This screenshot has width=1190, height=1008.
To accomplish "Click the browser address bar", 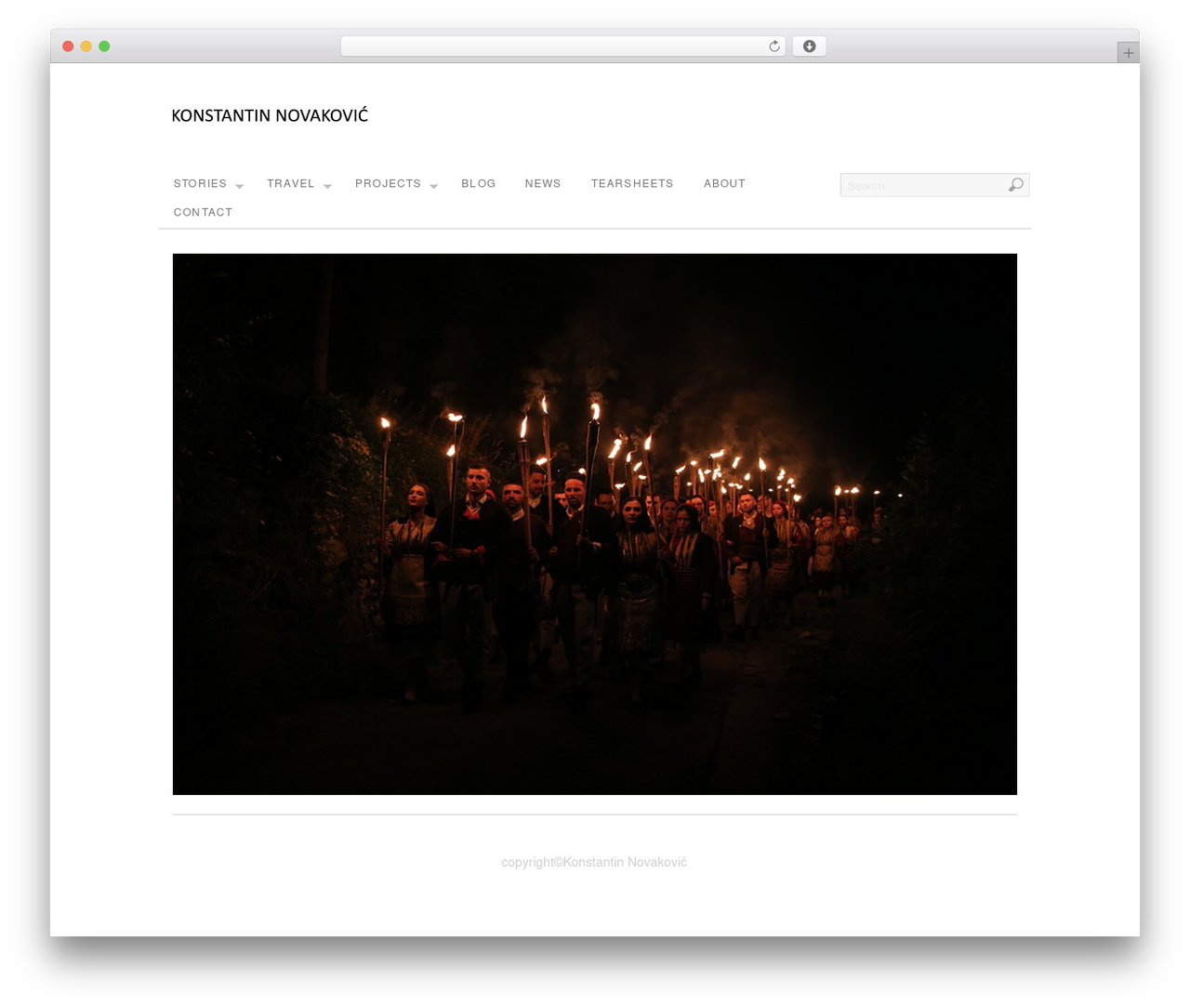I will point(562,46).
